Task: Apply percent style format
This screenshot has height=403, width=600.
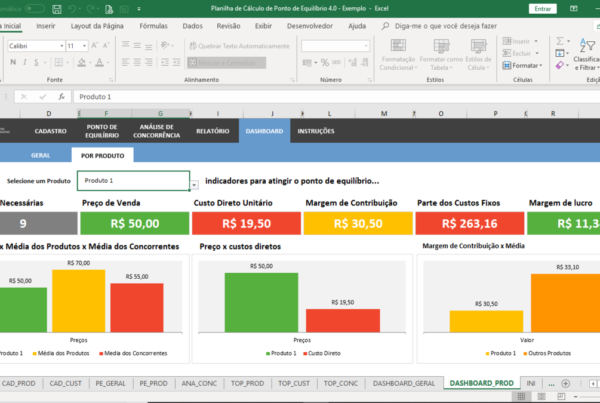Action: point(325,62)
